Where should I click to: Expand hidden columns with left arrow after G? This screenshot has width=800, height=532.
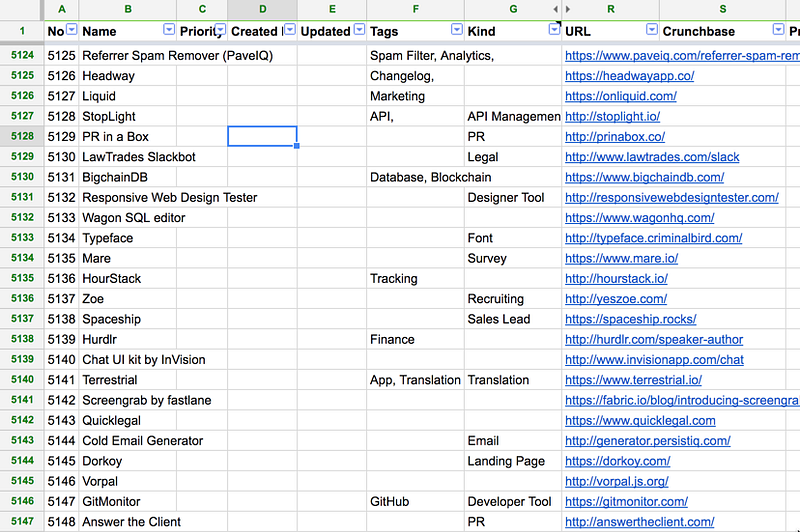click(556, 9)
